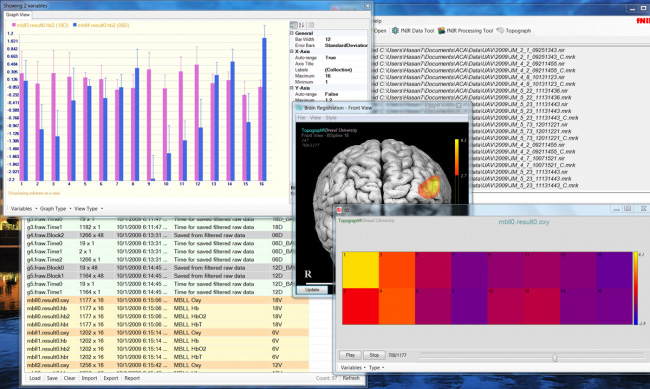Select the mbll0.result0.oxy row
650x389 pixels.
coord(167,300)
